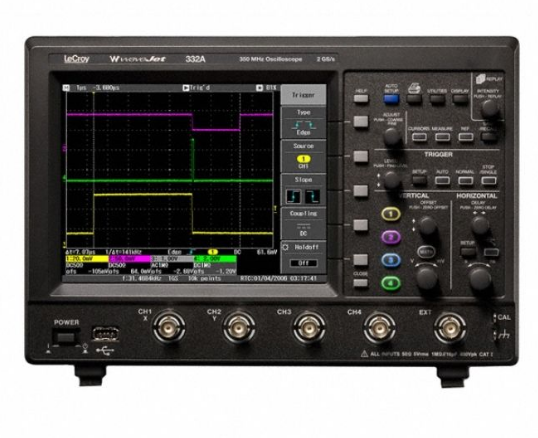Activate the MEASURE button

click(443, 137)
